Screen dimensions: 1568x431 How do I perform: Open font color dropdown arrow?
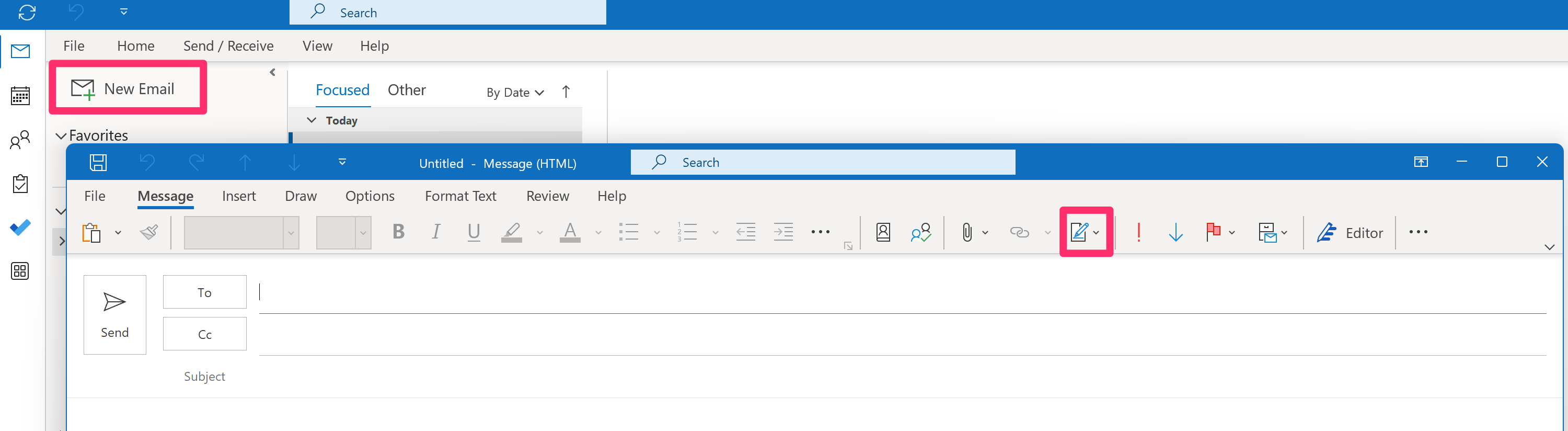pyautogui.click(x=598, y=233)
